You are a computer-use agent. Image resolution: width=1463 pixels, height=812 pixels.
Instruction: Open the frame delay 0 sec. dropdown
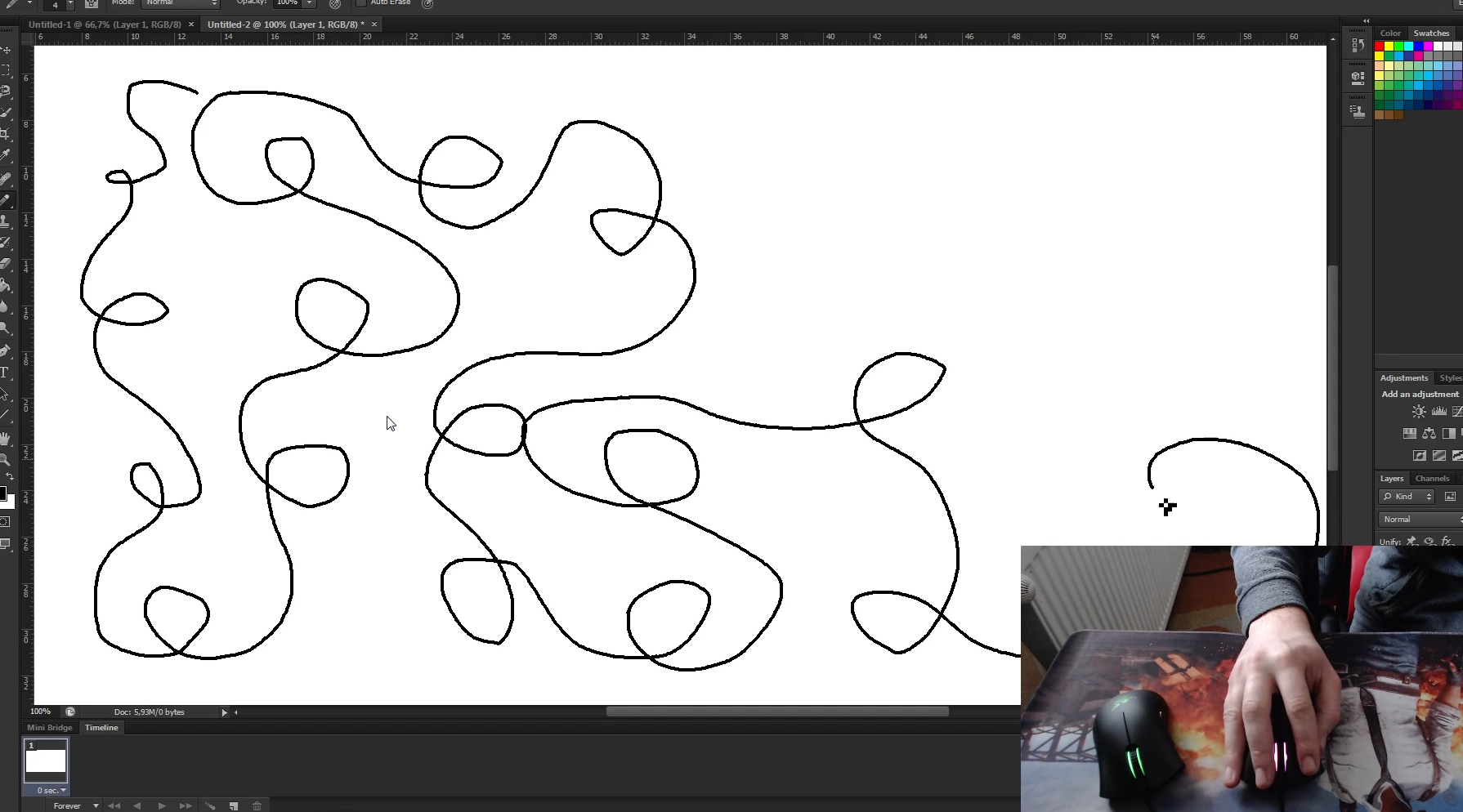(x=51, y=791)
